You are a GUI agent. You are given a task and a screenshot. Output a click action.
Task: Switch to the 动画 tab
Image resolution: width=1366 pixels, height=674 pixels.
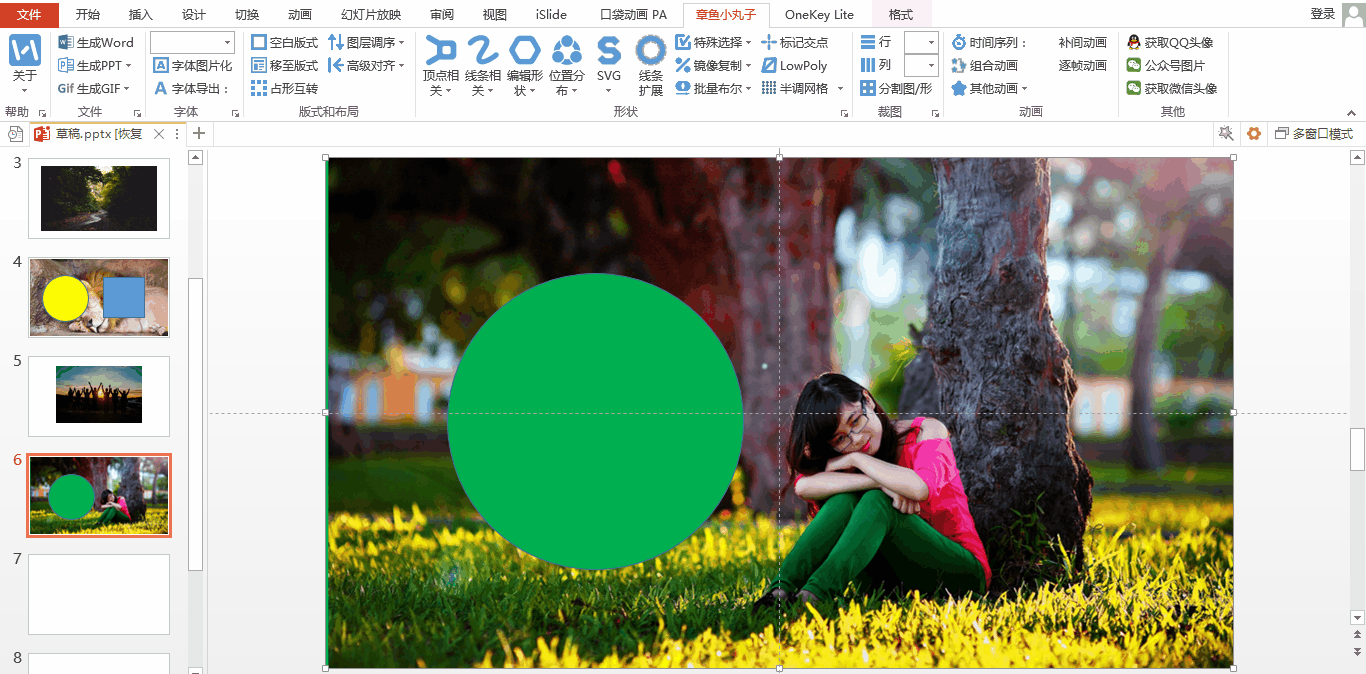point(299,14)
